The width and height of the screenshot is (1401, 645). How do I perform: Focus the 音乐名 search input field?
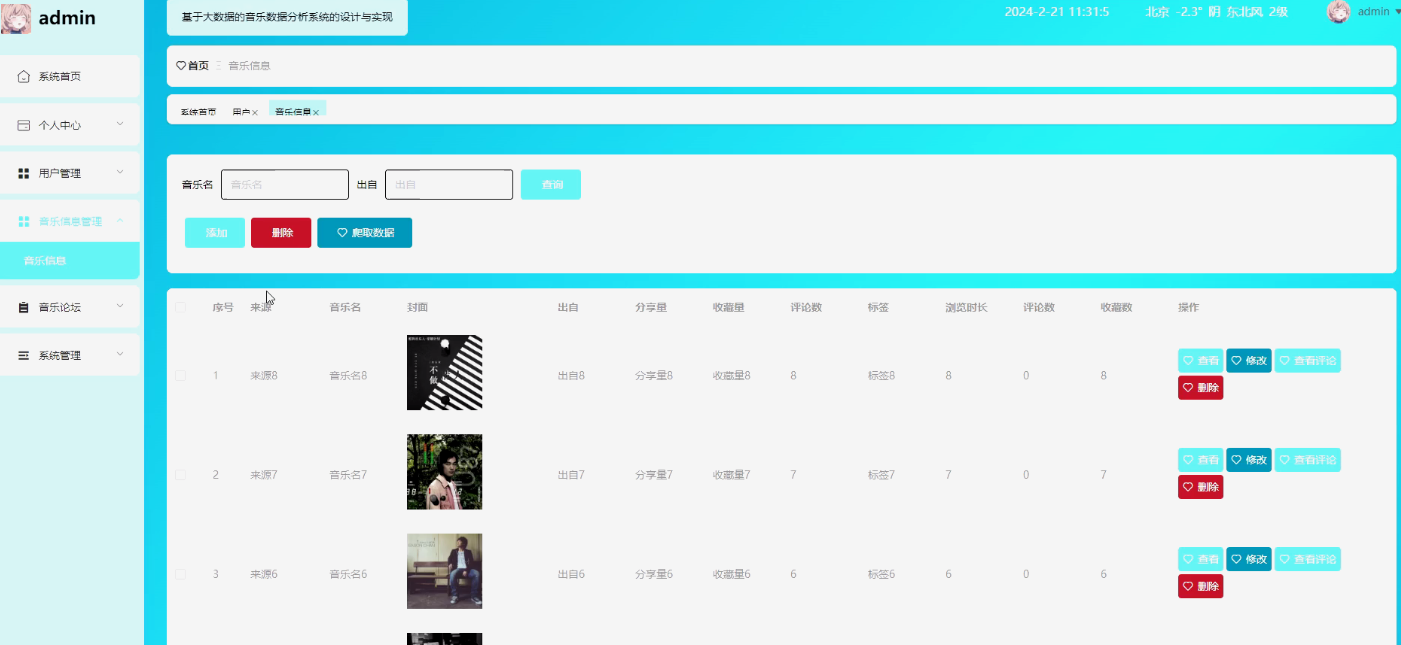(285, 184)
